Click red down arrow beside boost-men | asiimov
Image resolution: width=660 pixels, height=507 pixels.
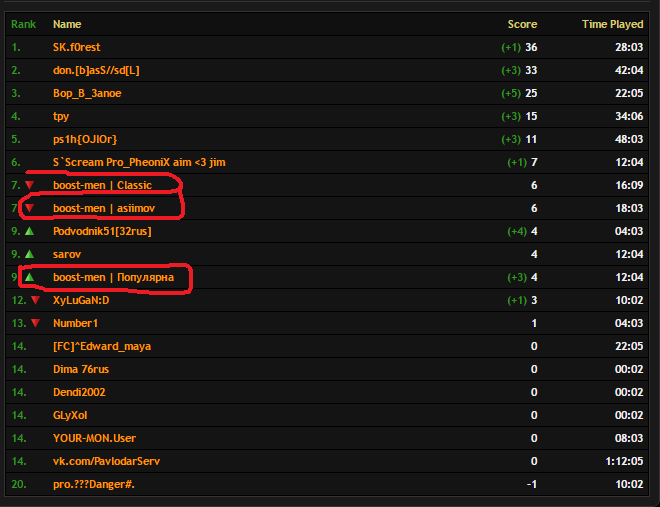click(29, 208)
